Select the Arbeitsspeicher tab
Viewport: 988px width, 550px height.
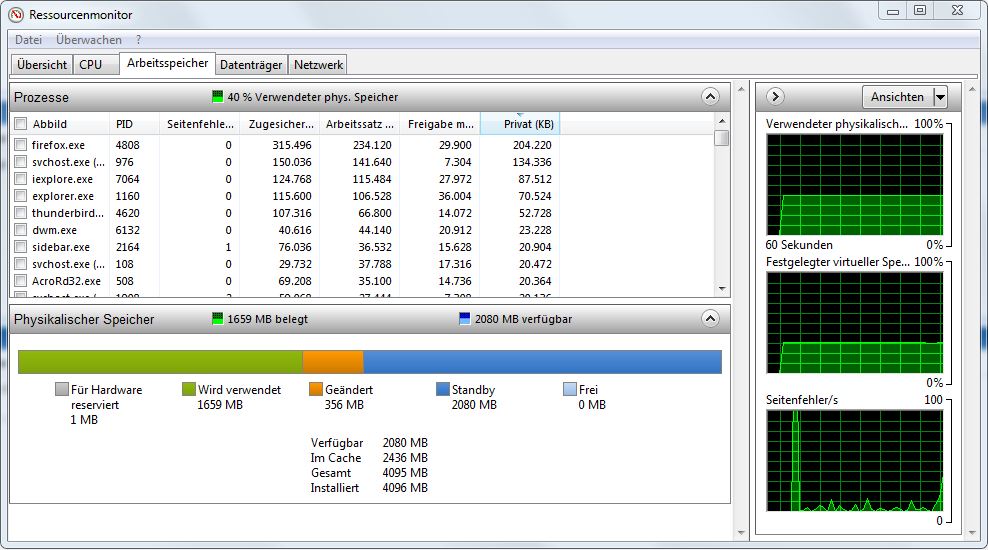tap(167, 63)
